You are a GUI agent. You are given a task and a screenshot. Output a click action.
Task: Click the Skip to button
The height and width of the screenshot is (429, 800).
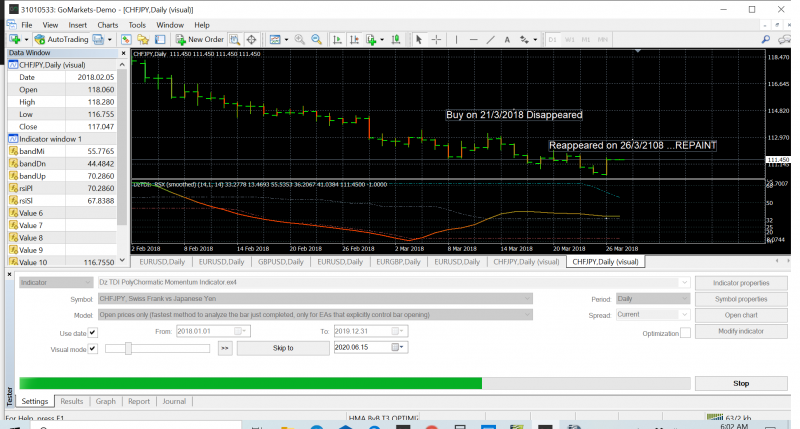283,348
